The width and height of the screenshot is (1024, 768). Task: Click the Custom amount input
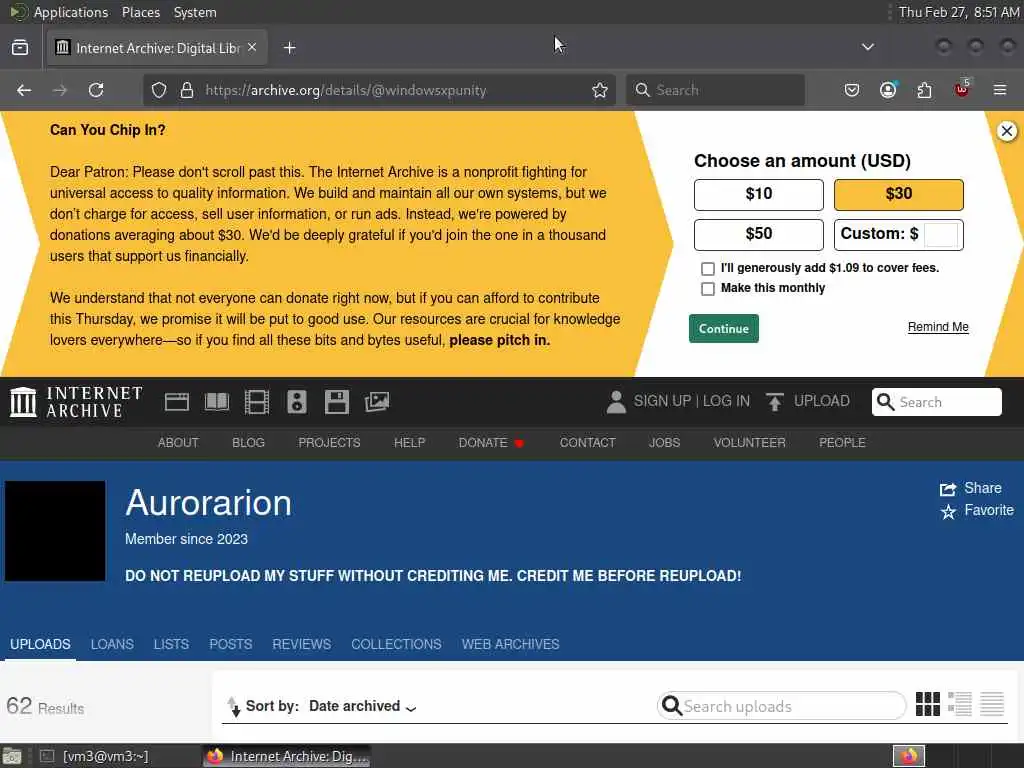tap(941, 234)
